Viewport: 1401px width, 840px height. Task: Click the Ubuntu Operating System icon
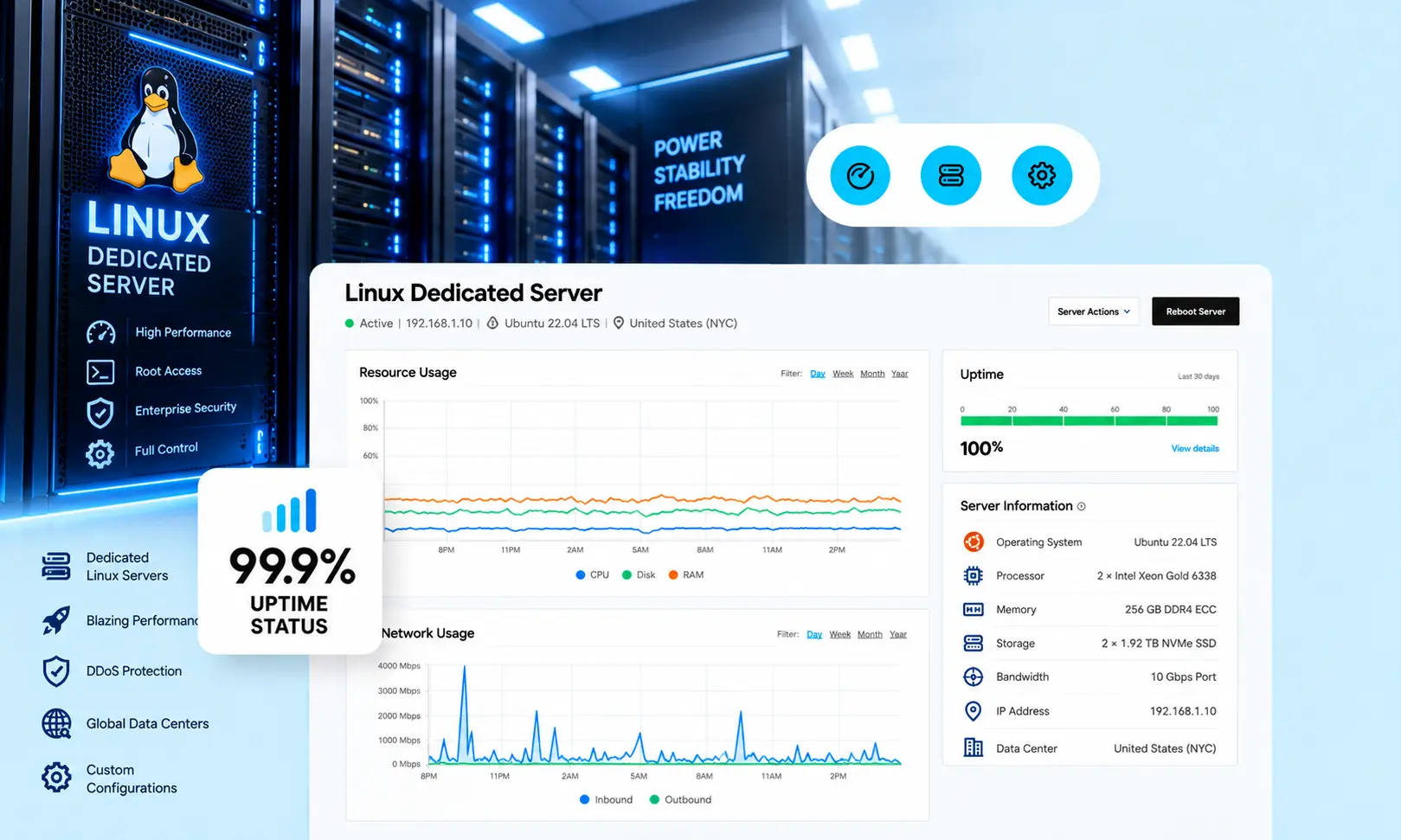974,542
